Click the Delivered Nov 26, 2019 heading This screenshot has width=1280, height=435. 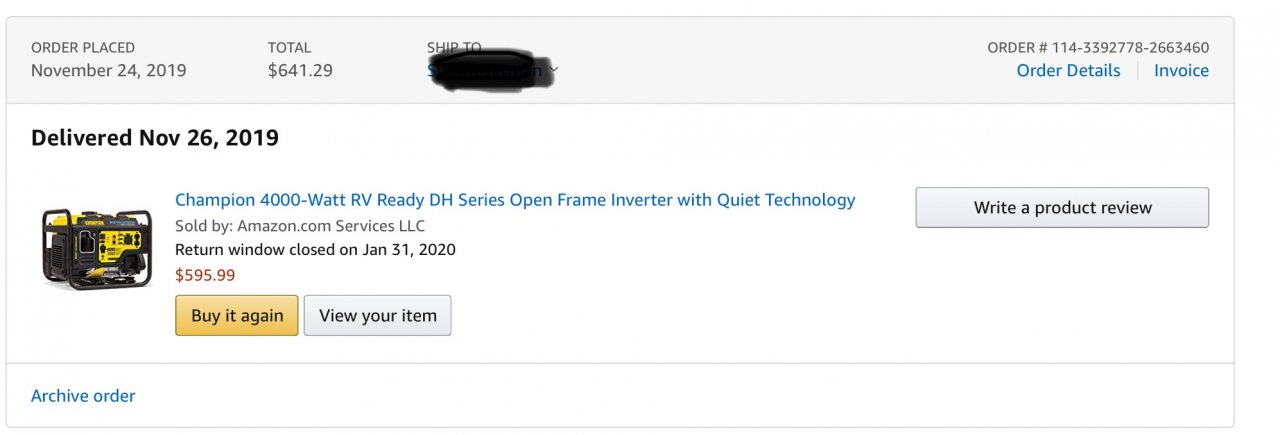click(x=155, y=138)
